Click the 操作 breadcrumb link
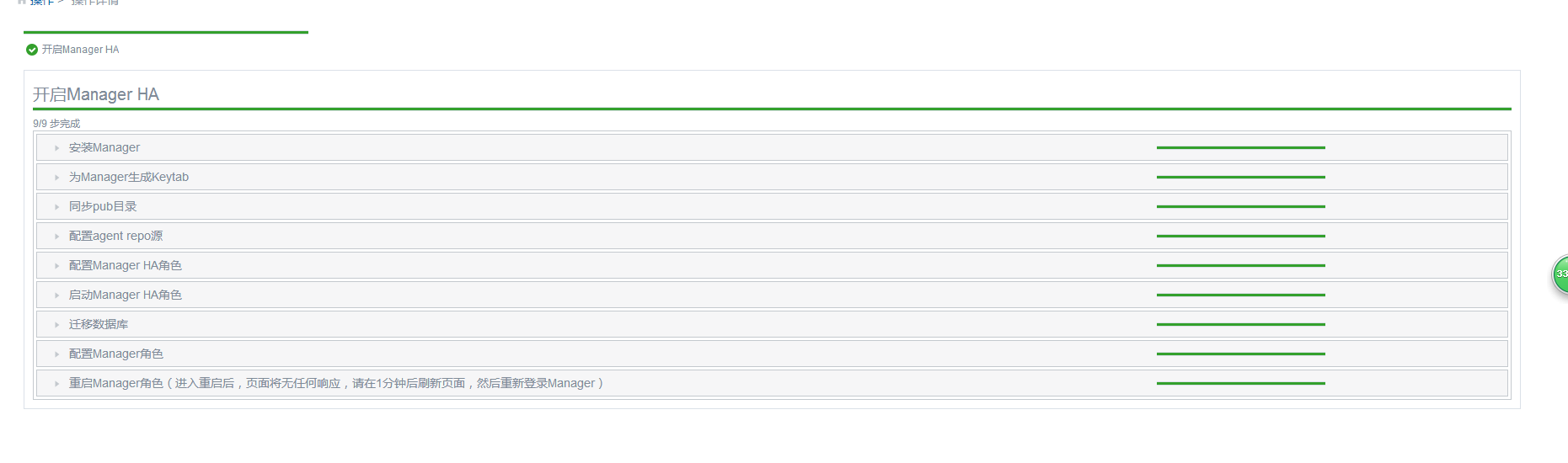1568x463 pixels. [41, 3]
